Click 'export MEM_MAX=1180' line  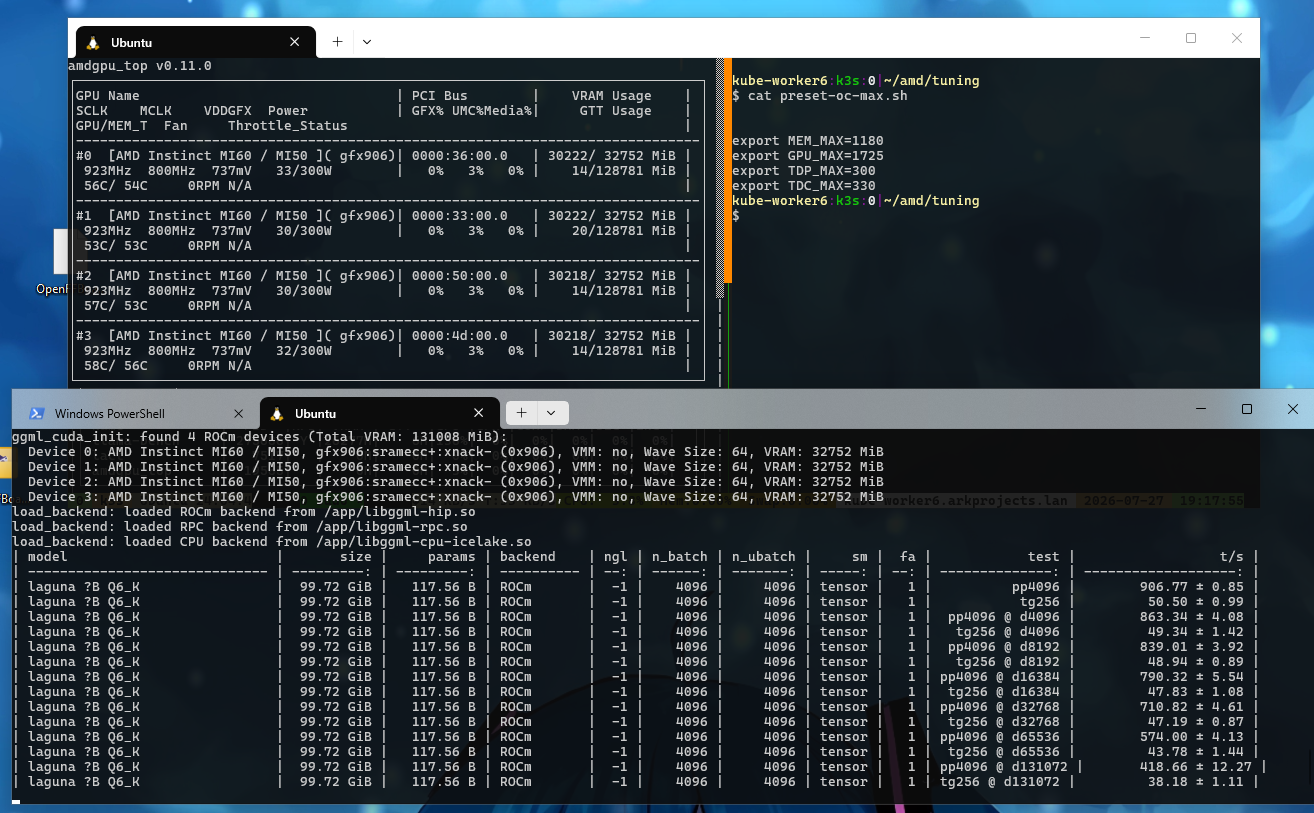808,141
